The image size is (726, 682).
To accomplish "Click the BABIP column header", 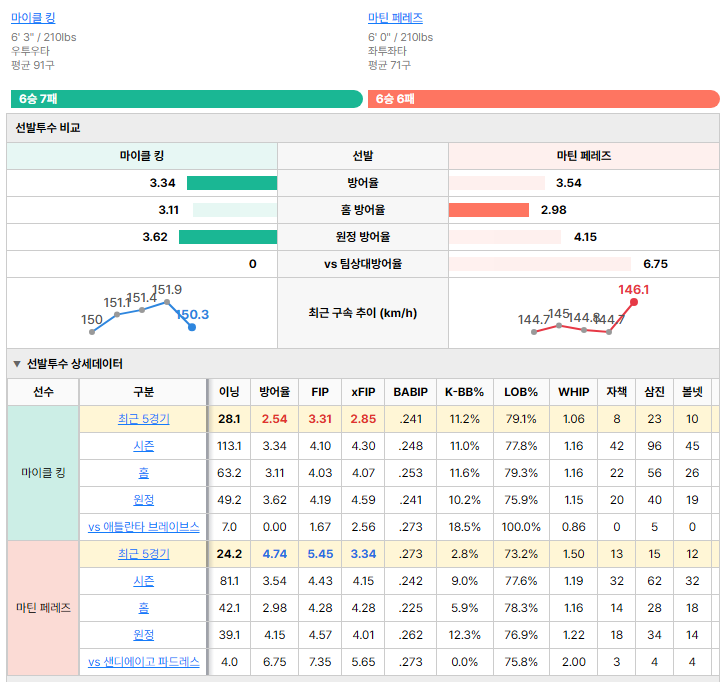I will point(410,392).
